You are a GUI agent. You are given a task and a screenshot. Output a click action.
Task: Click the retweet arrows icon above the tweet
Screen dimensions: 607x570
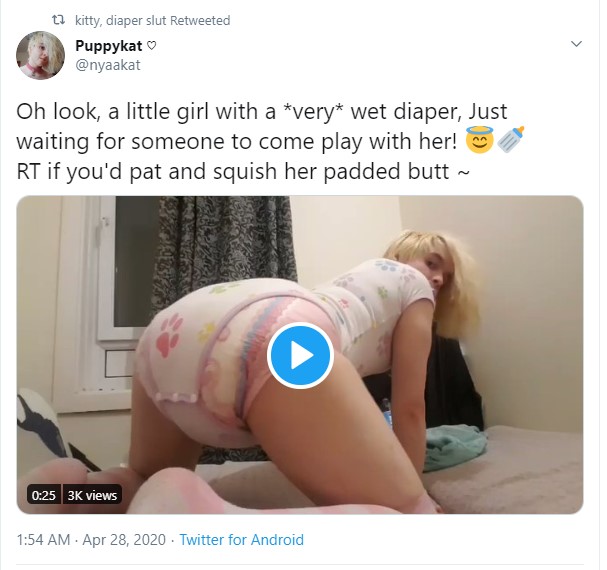click(x=58, y=19)
